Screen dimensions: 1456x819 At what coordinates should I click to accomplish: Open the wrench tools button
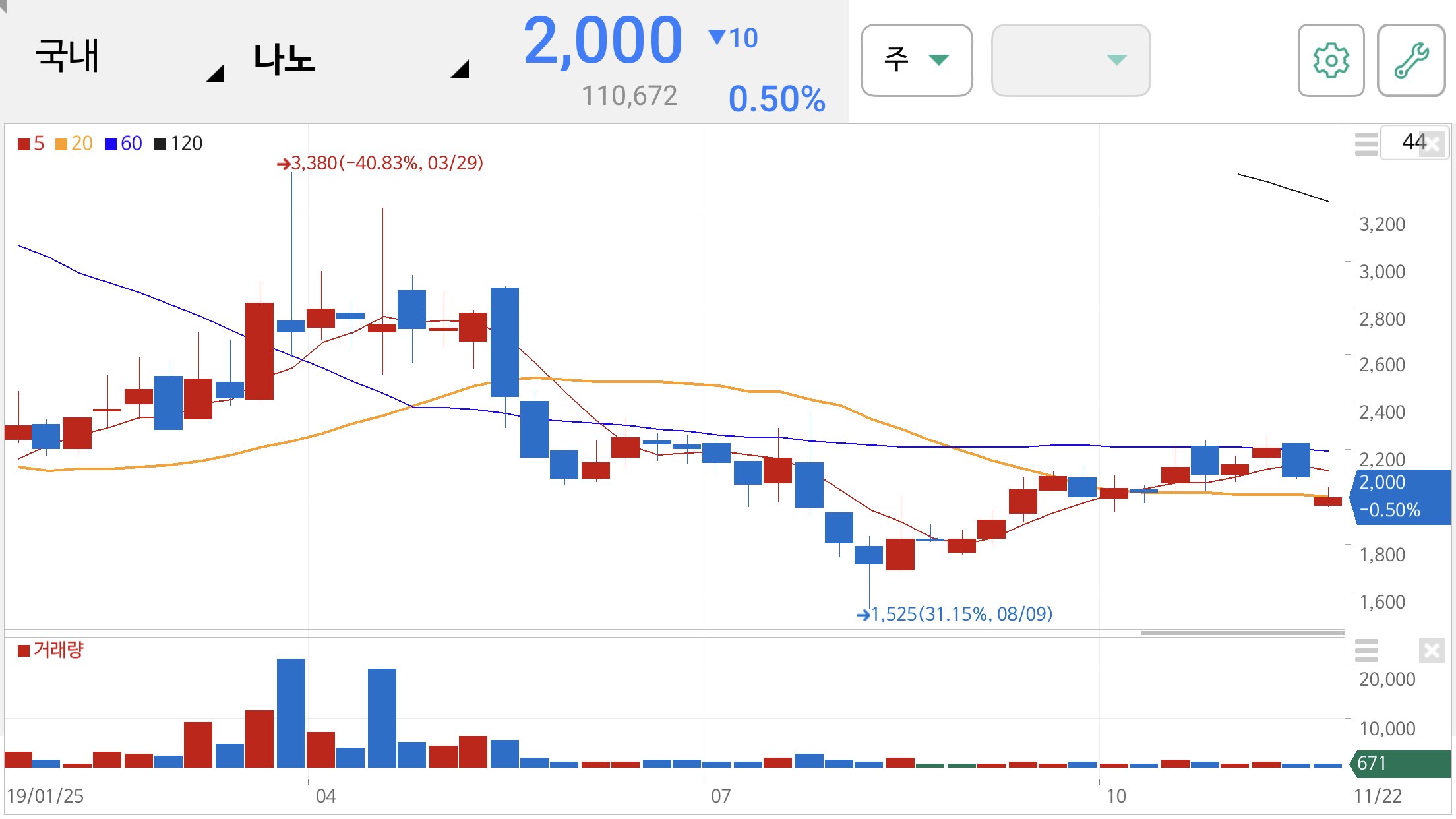click(x=1411, y=60)
